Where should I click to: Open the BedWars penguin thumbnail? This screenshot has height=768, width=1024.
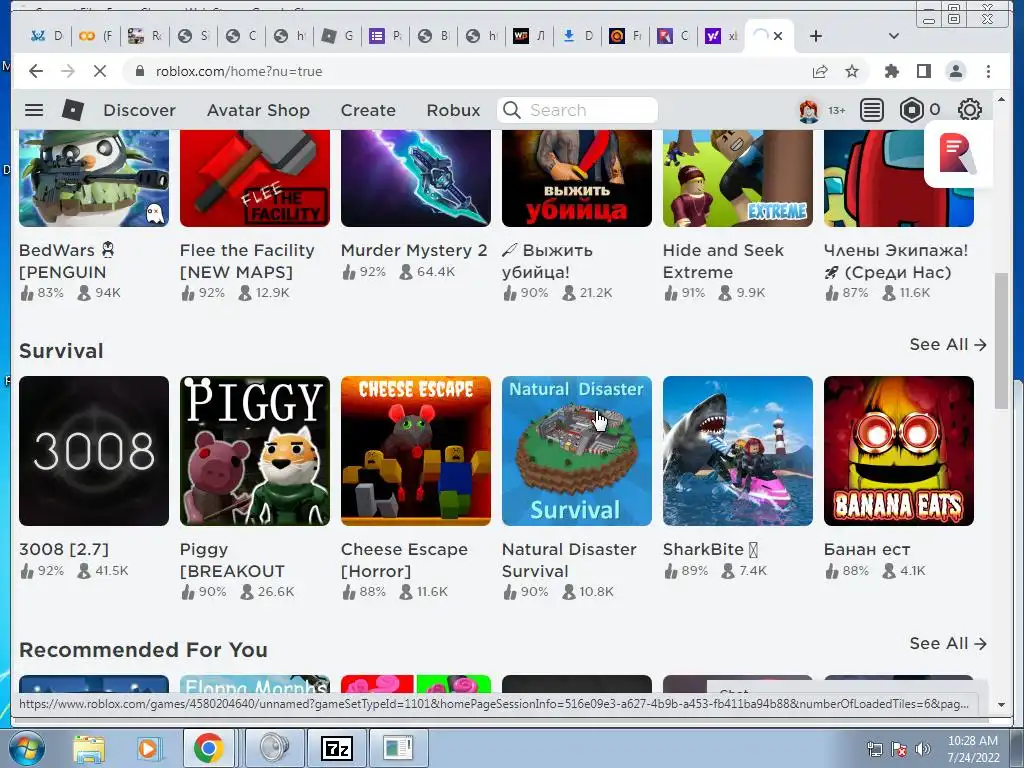pyautogui.click(x=94, y=178)
